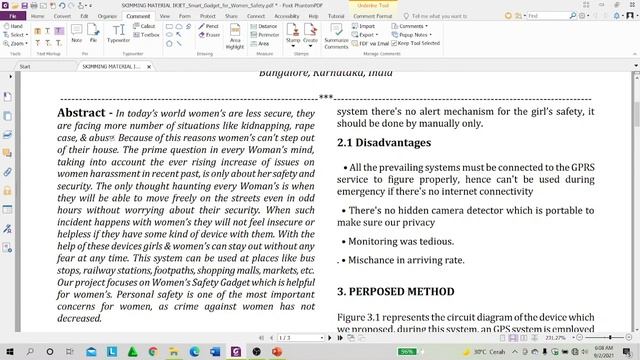
Task: Print the document from quick access toolbar
Action: click(x=34, y=5)
